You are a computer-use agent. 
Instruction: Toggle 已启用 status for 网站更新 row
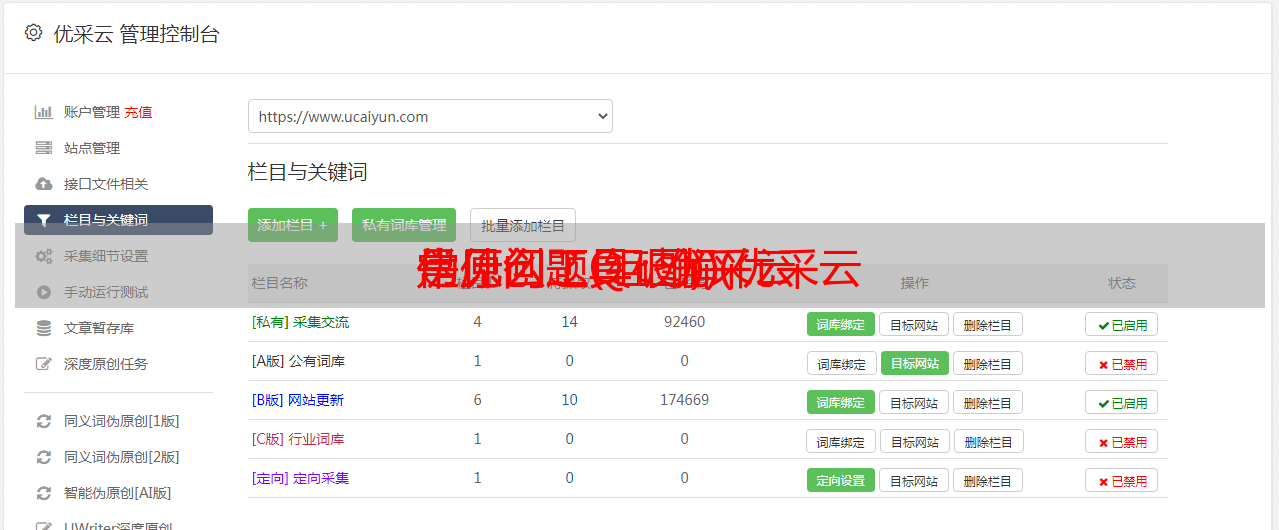click(x=1121, y=402)
